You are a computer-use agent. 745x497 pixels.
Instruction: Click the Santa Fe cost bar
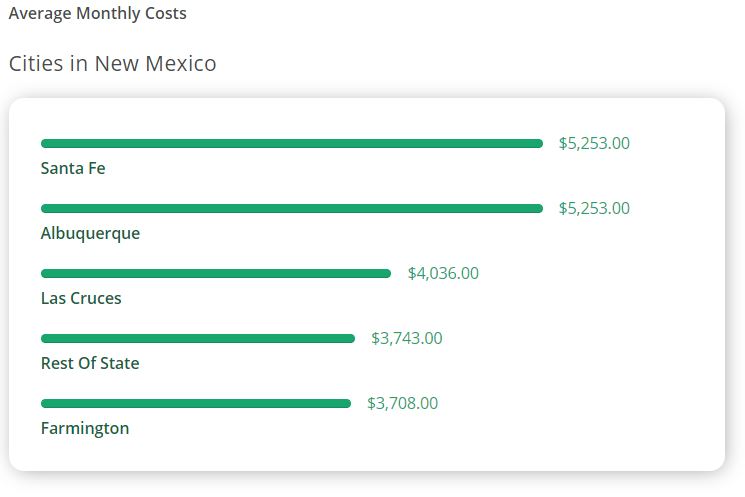click(x=292, y=143)
